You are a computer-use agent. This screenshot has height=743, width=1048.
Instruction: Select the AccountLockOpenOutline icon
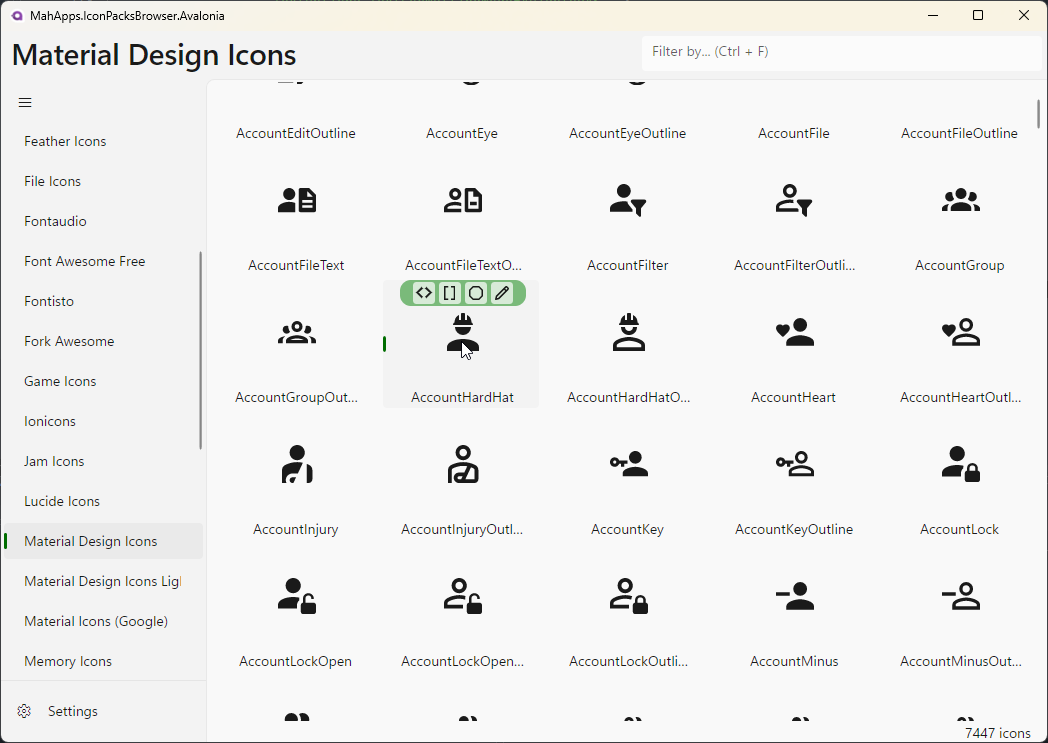click(x=463, y=596)
